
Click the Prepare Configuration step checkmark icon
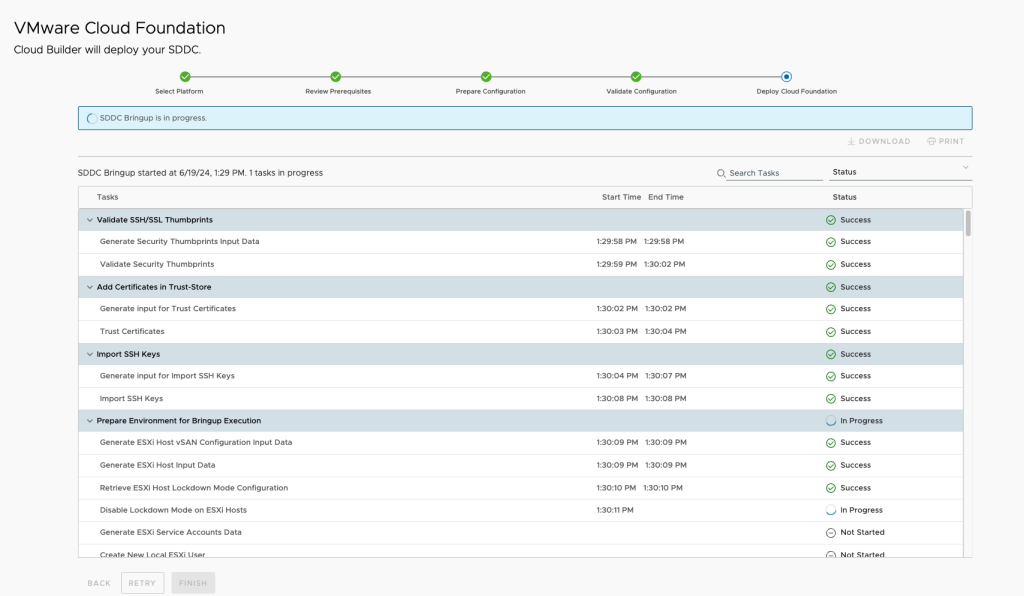pyautogui.click(x=486, y=77)
